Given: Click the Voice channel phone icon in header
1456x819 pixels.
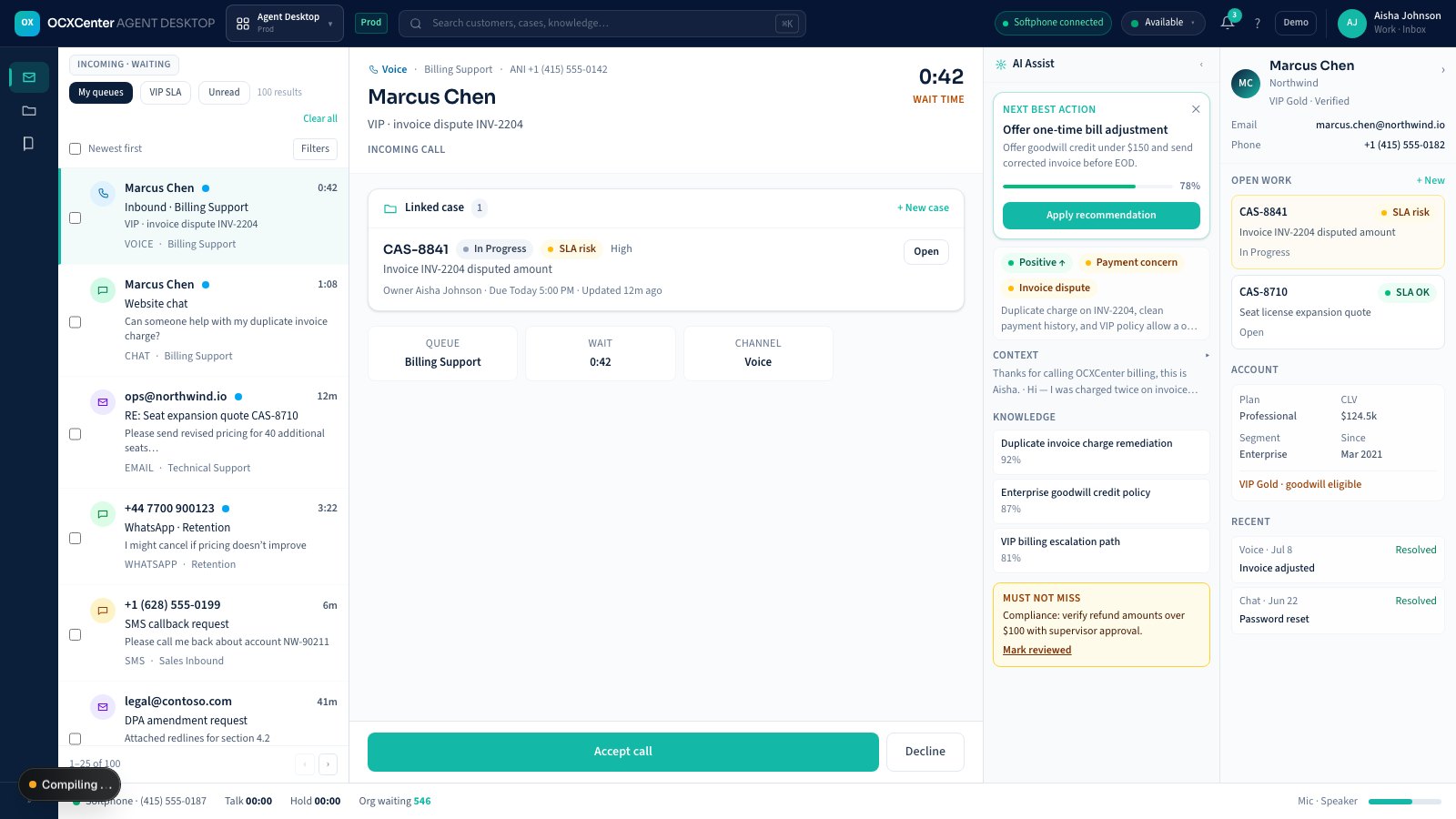Looking at the screenshot, I should pyautogui.click(x=373, y=69).
